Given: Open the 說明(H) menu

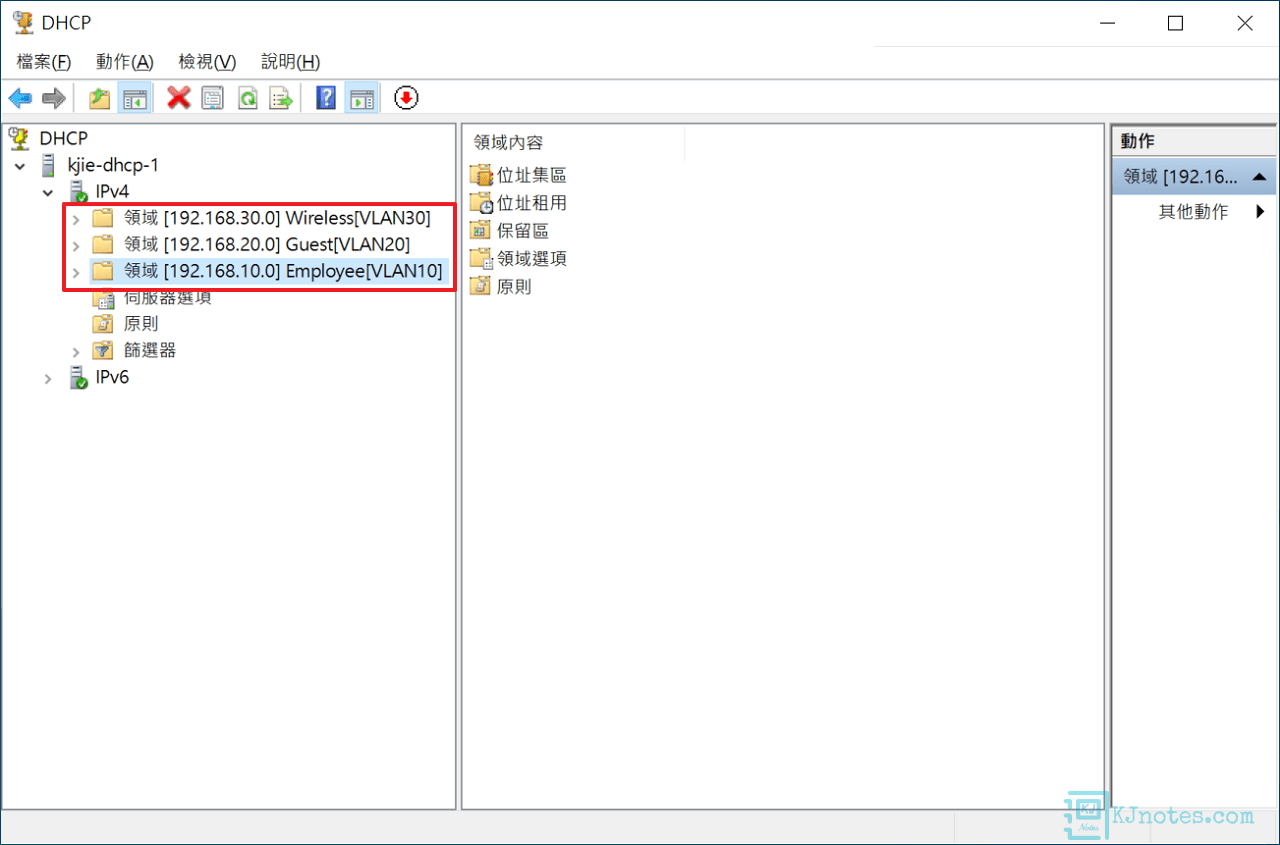Looking at the screenshot, I should click(290, 62).
